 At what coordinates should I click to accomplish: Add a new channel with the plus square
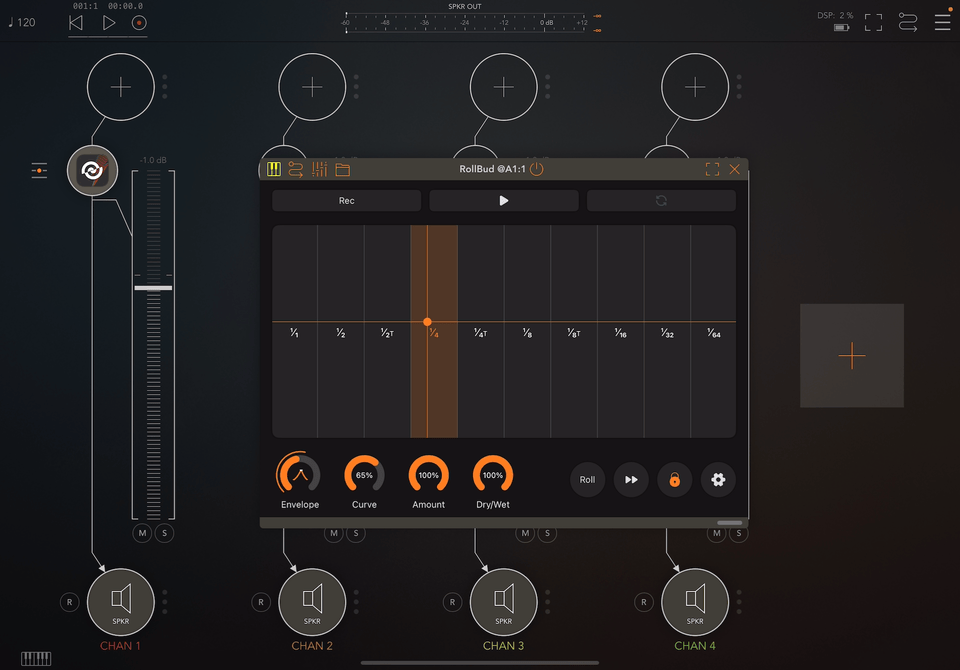coord(852,355)
